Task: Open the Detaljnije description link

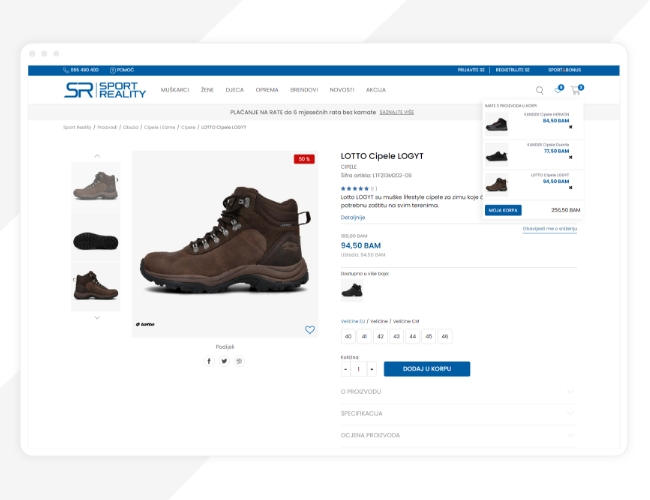Action: 353,217
